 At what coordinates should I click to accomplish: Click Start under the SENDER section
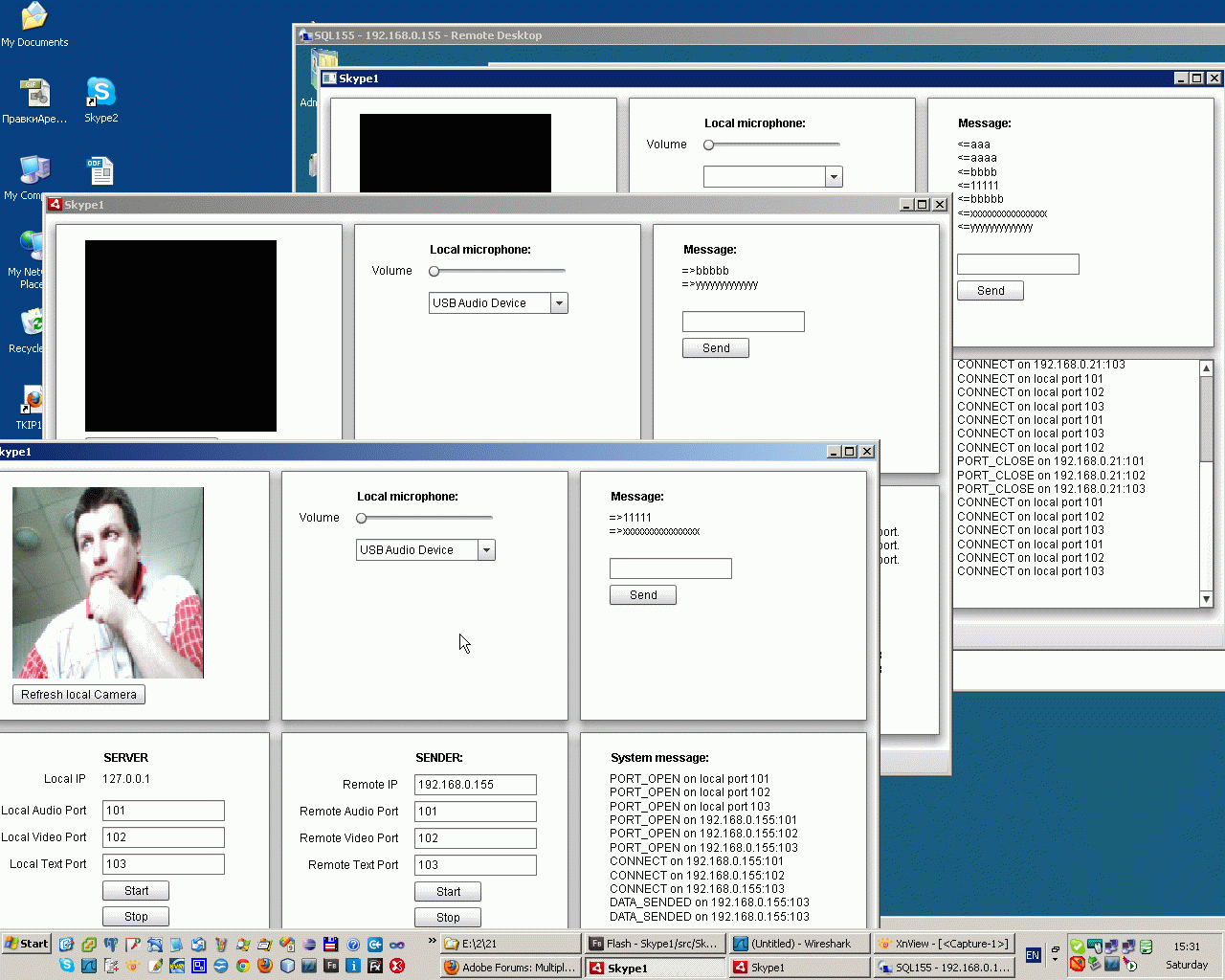click(448, 892)
